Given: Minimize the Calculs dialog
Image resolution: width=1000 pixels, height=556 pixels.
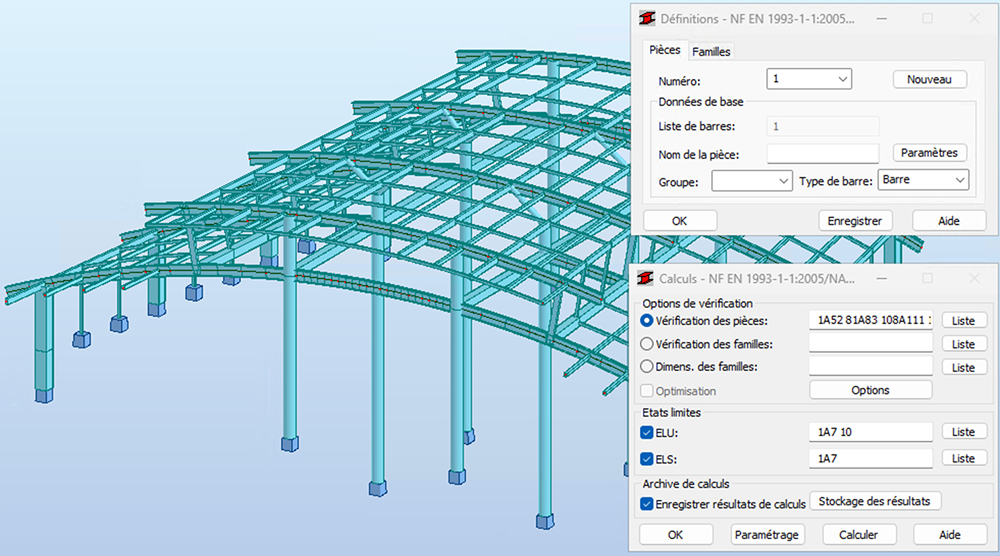Looking at the screenshot, I should click(882, 279).
